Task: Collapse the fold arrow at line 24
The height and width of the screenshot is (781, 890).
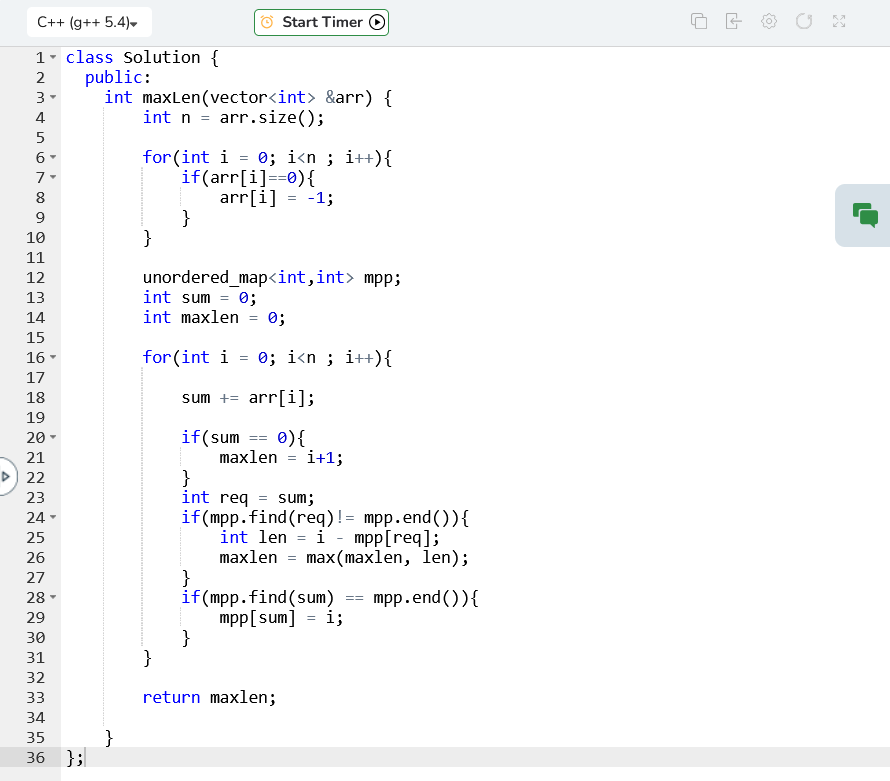Action: coord(53,517)
